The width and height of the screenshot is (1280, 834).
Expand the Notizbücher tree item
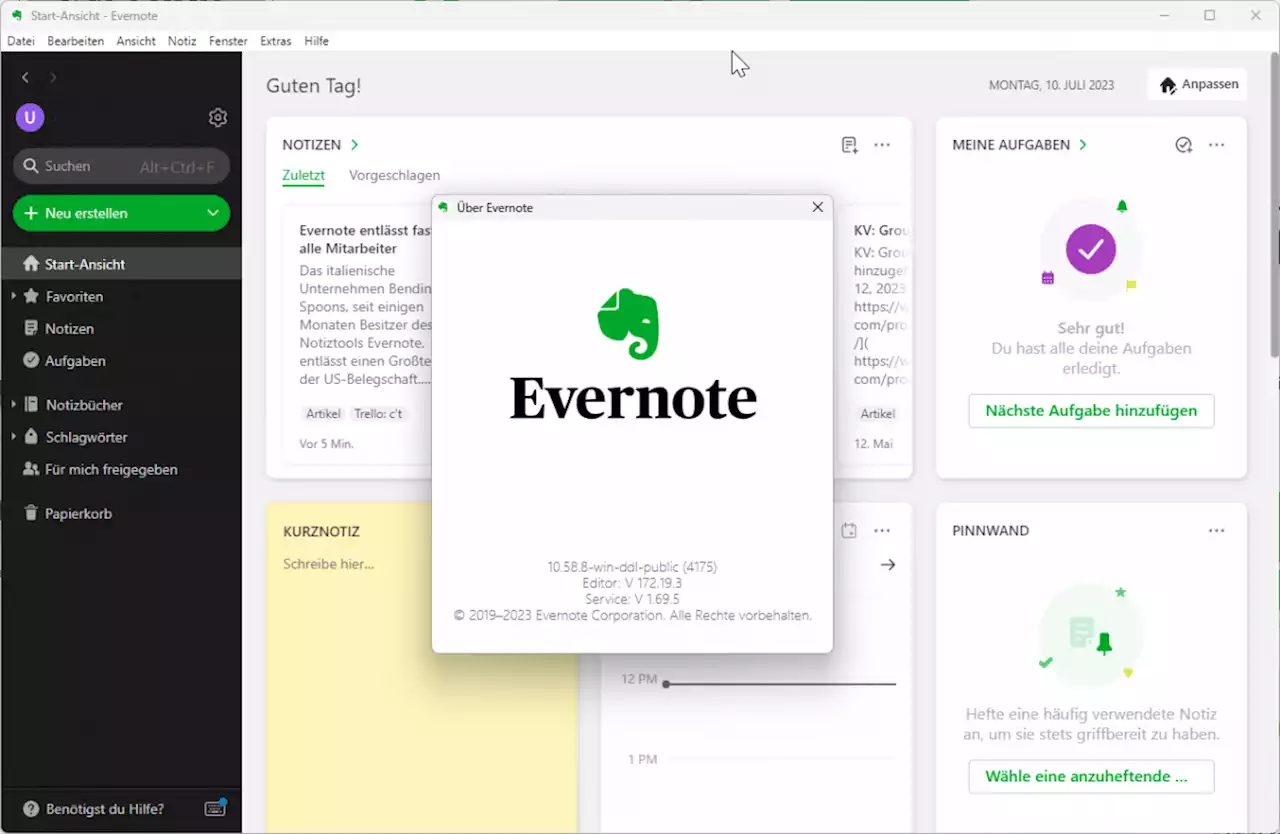(x=13, y=405)
